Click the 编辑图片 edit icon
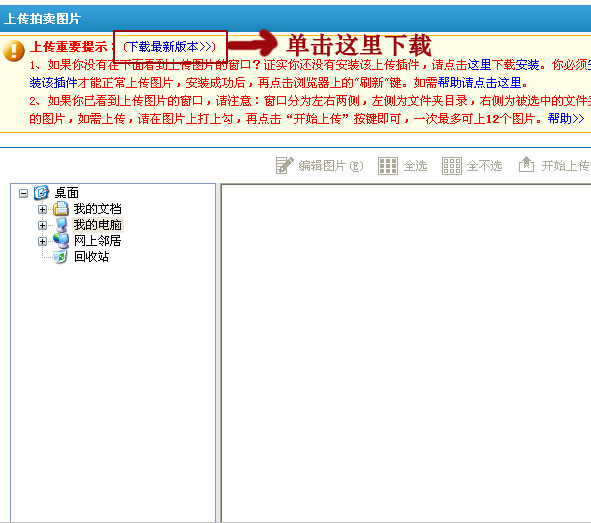Screen dimensions: 591x523 pos(284,165)
